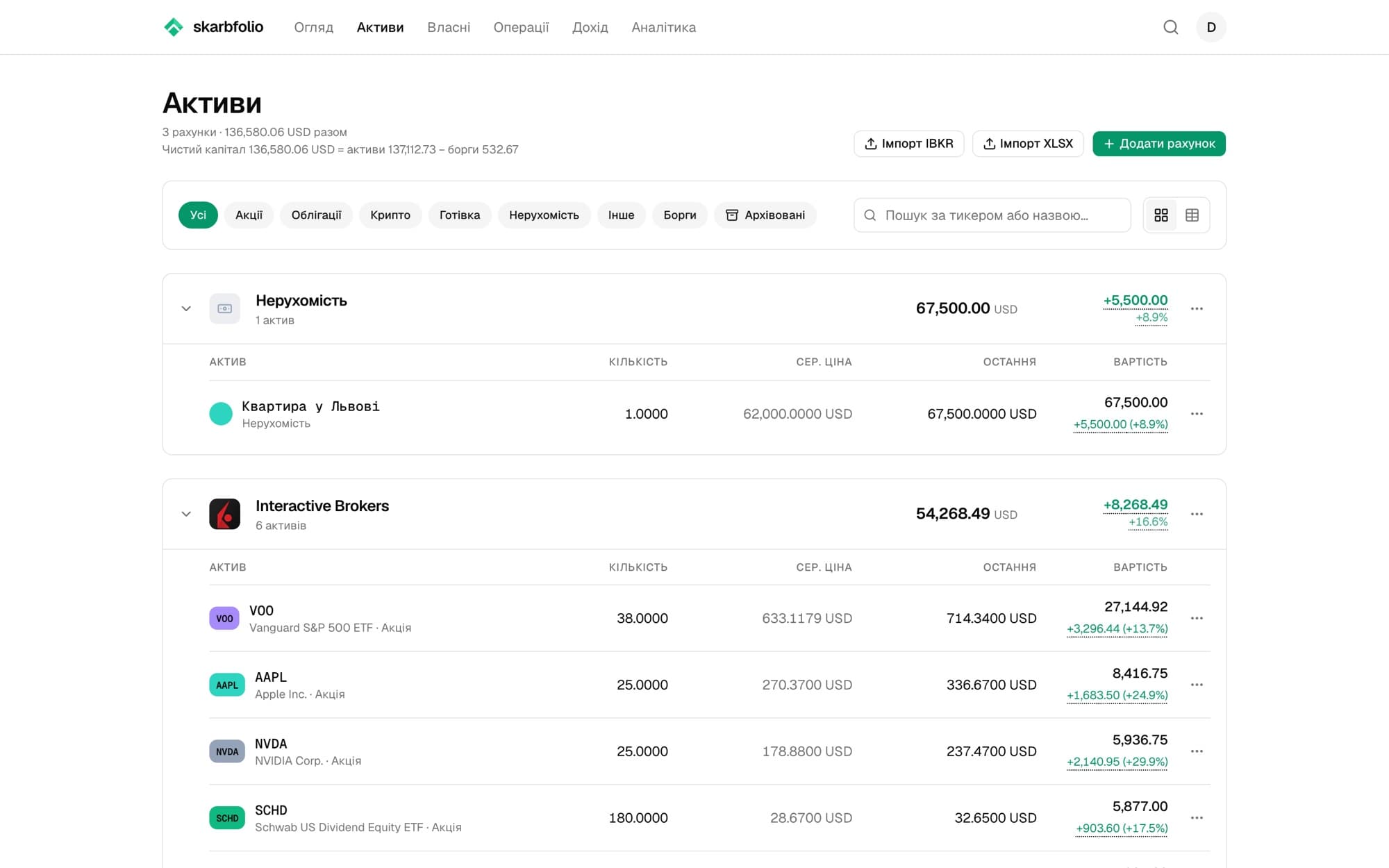The image size is (1389, 868).
Task: Switch to card grid view
Action: tap(1161, 215)
